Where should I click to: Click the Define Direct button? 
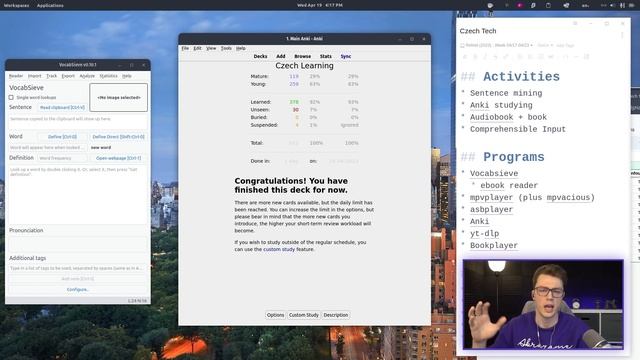[118, 137]
